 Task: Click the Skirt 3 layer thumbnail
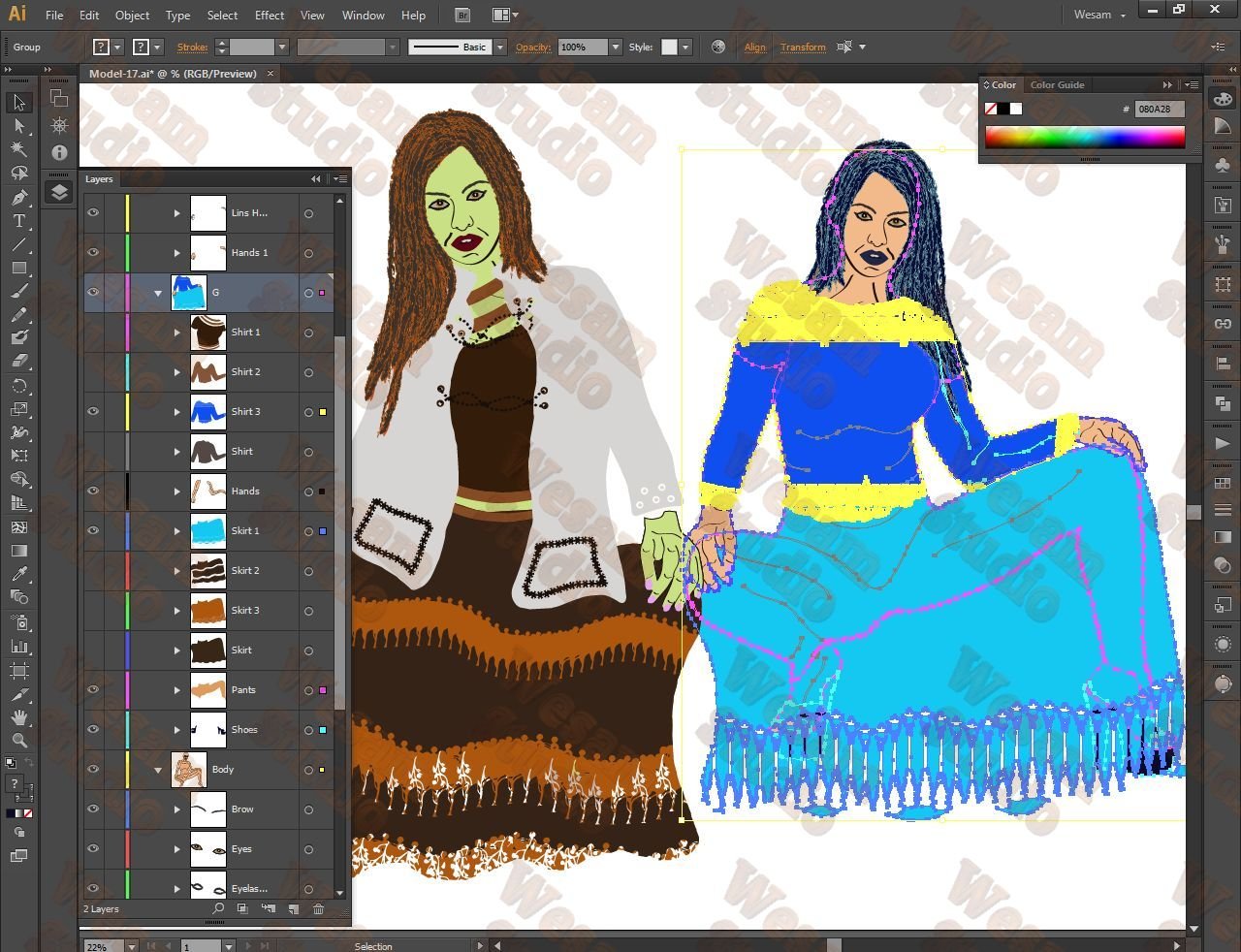(208, 611)
